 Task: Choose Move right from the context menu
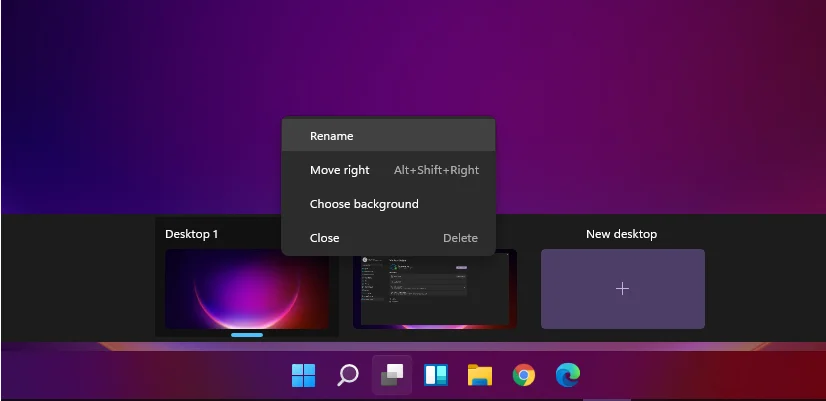click(339, 170)
